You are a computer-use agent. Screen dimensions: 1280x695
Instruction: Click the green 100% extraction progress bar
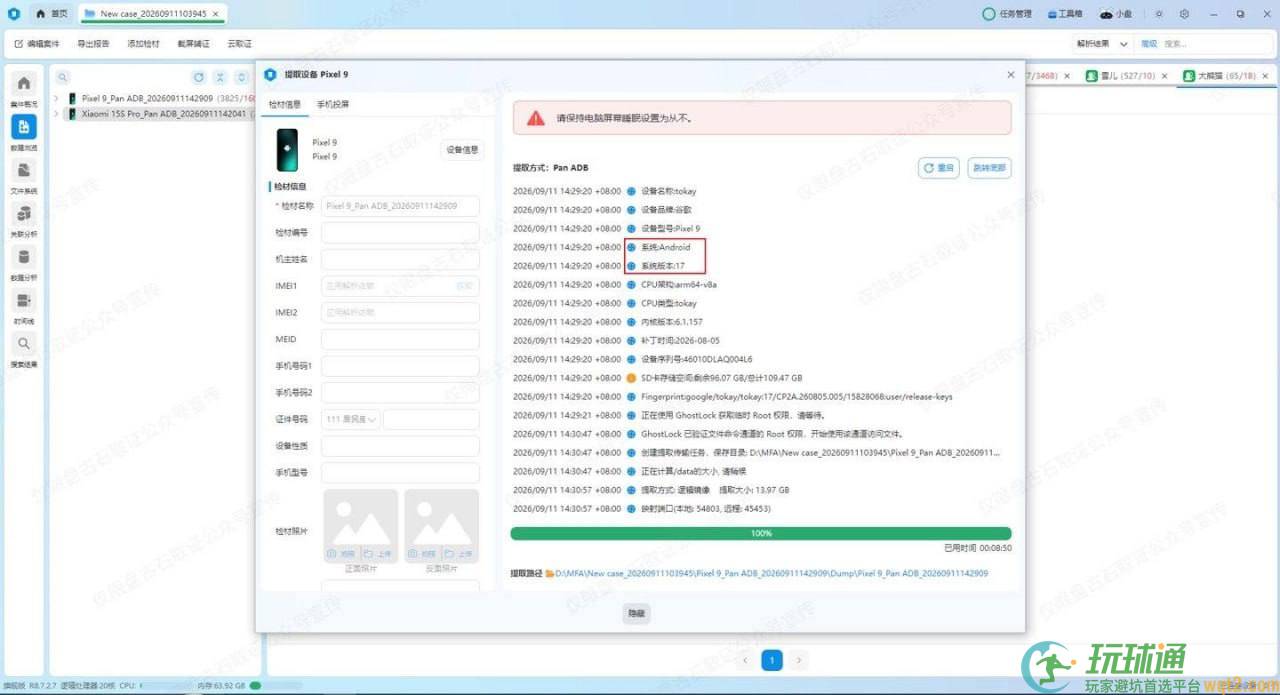[x=761, y=534]
